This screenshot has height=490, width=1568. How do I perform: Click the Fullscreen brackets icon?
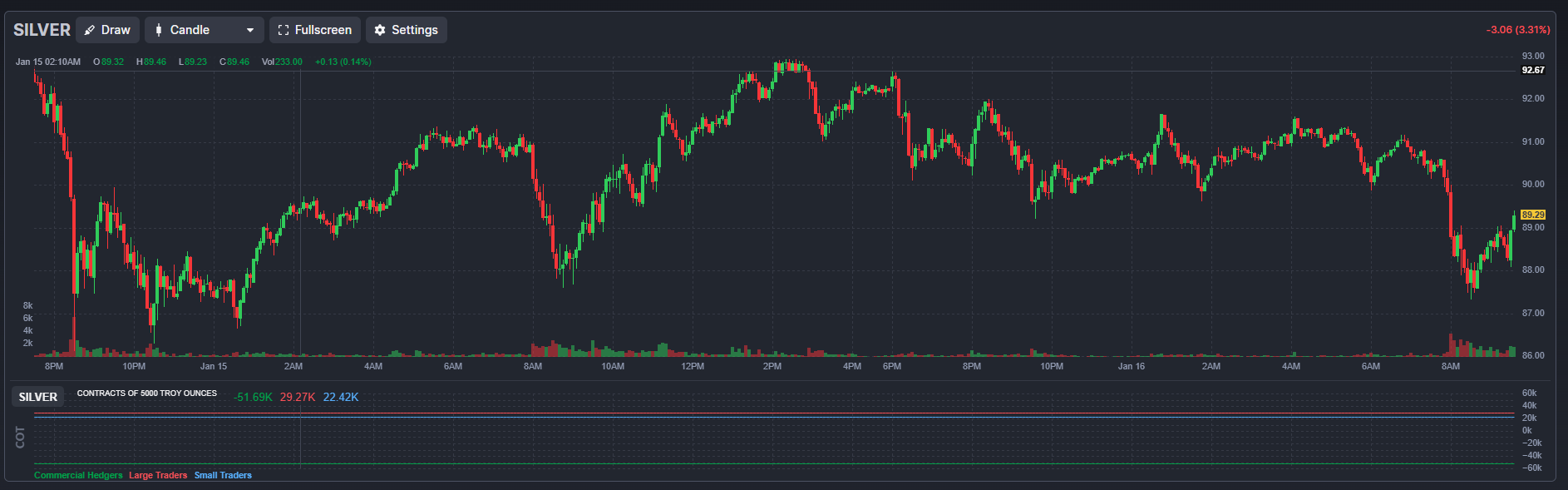(x=284, y=30)
